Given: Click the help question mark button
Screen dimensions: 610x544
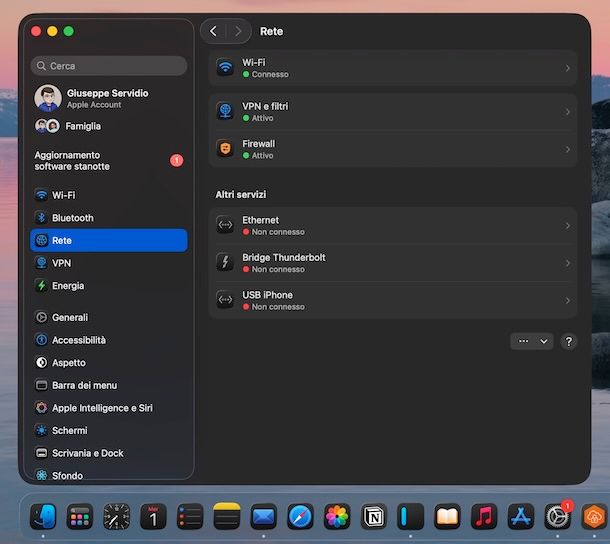Looking at the screenshot, I should (x=568, y=341).
